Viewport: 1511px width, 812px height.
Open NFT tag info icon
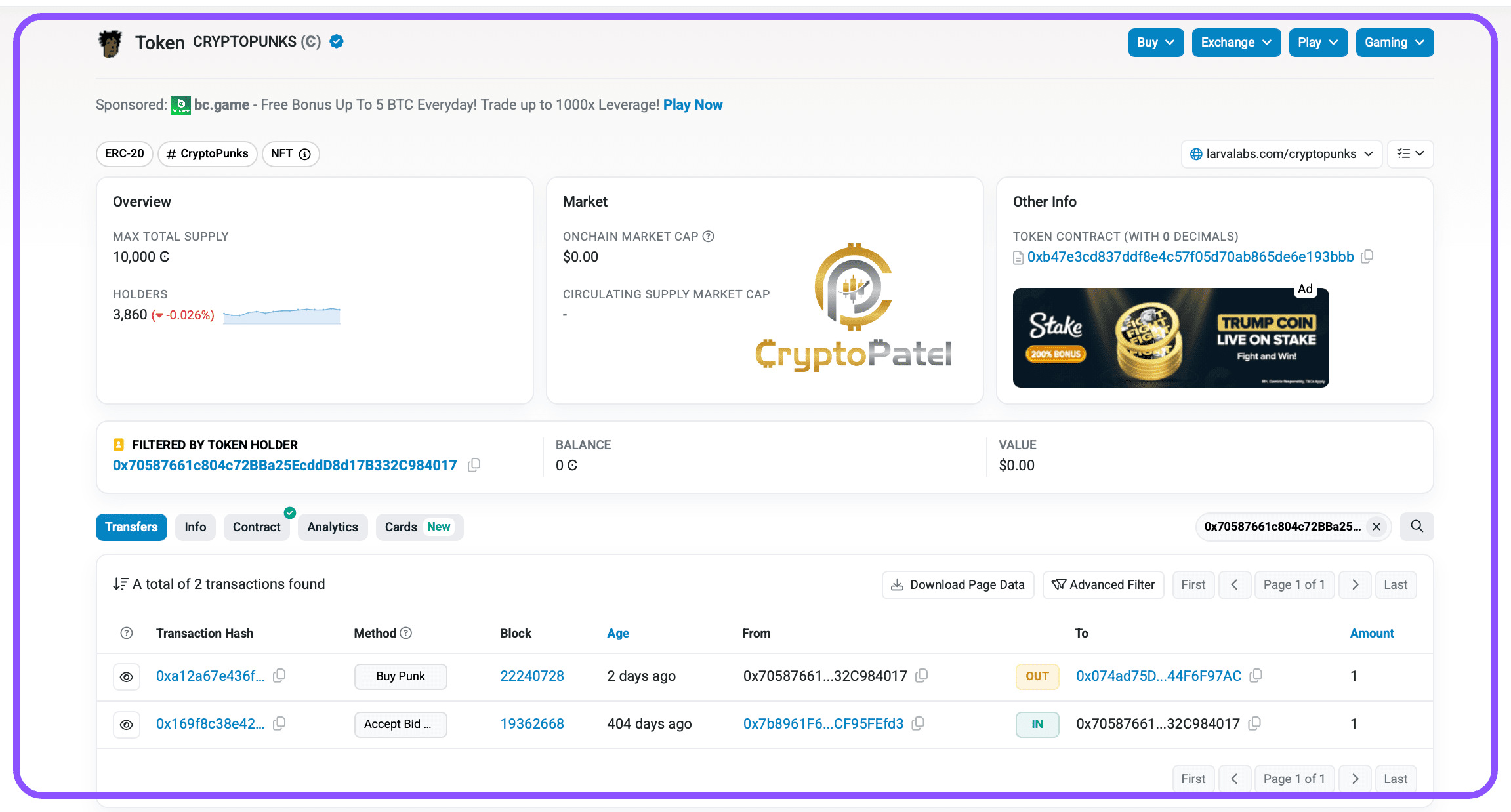click(304, 154)
